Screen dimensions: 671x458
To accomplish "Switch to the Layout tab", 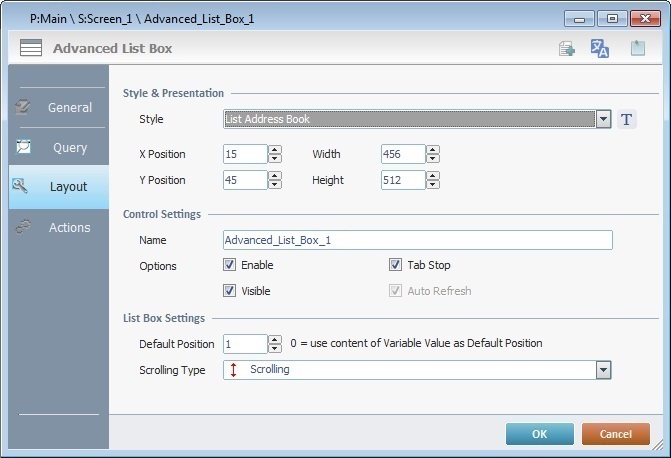I will (59, 187).
